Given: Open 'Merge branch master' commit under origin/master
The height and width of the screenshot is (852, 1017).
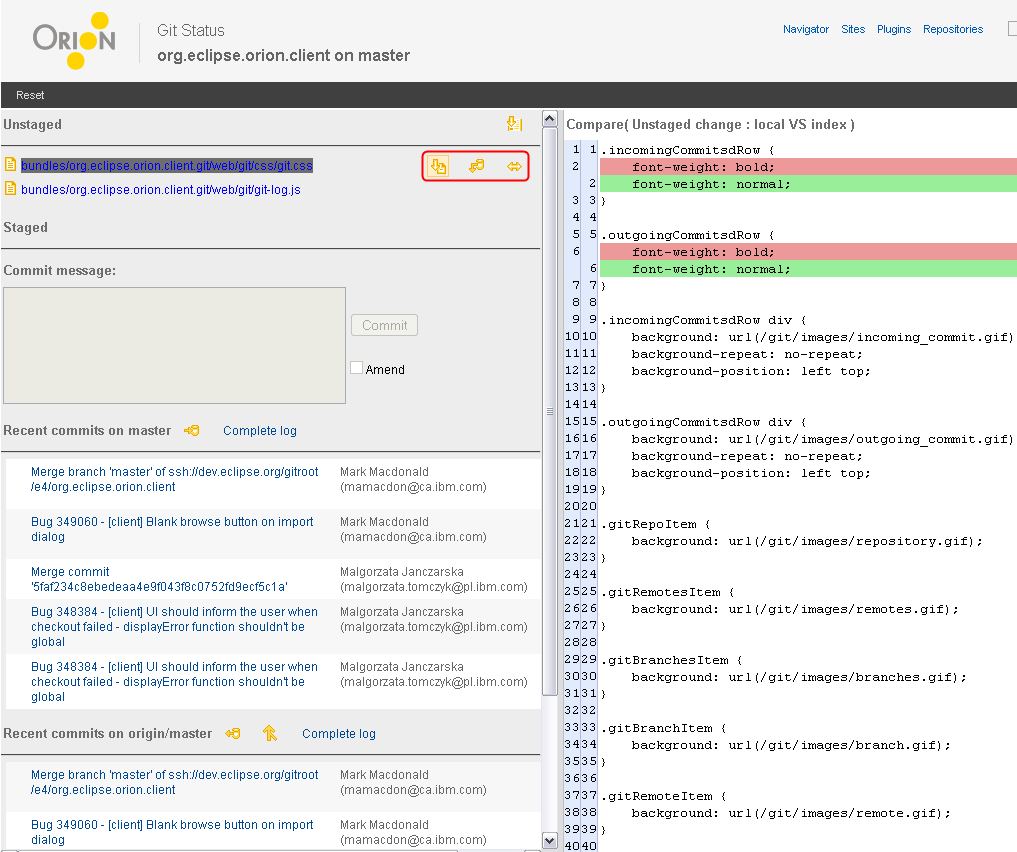Looking at the screenshot, I should pyautogui.click(x=174, y=782).
